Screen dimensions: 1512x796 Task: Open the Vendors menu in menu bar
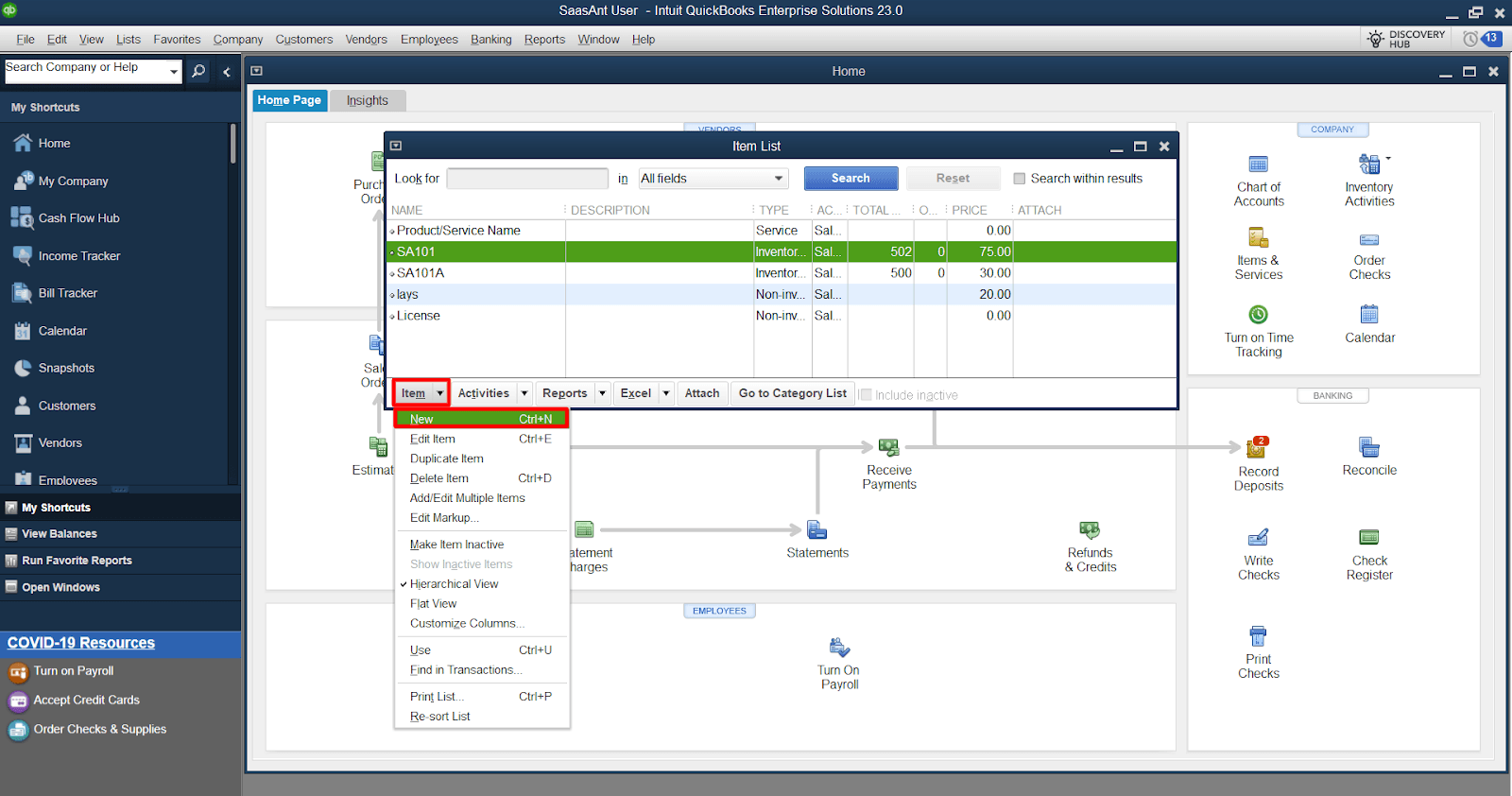[x=366, y=40]
